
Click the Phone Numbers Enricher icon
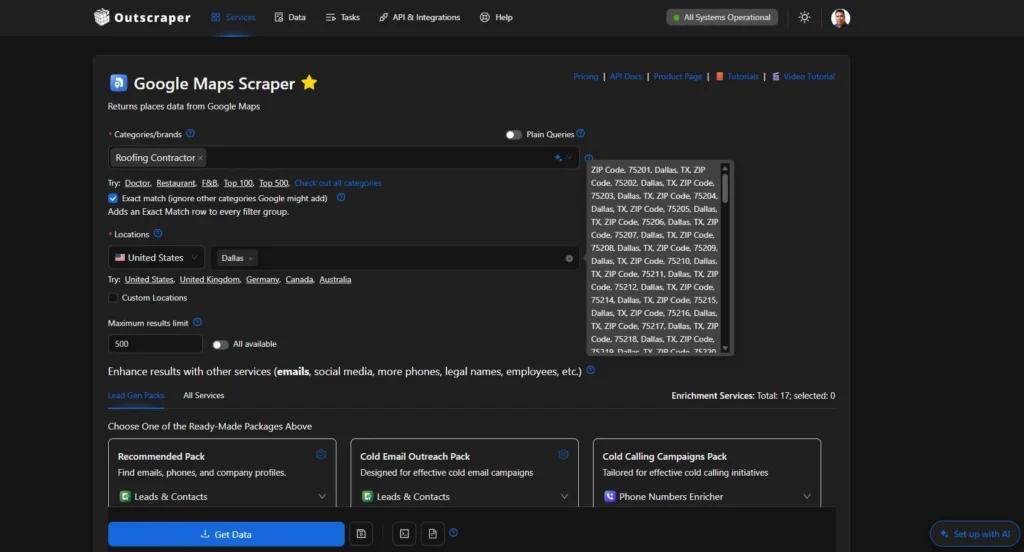click(x=609, y=496)
